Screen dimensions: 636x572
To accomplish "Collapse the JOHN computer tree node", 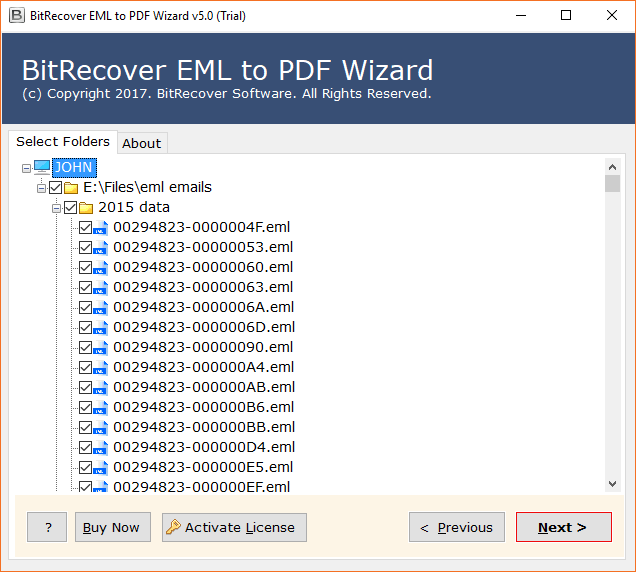I will click(26, 168).
